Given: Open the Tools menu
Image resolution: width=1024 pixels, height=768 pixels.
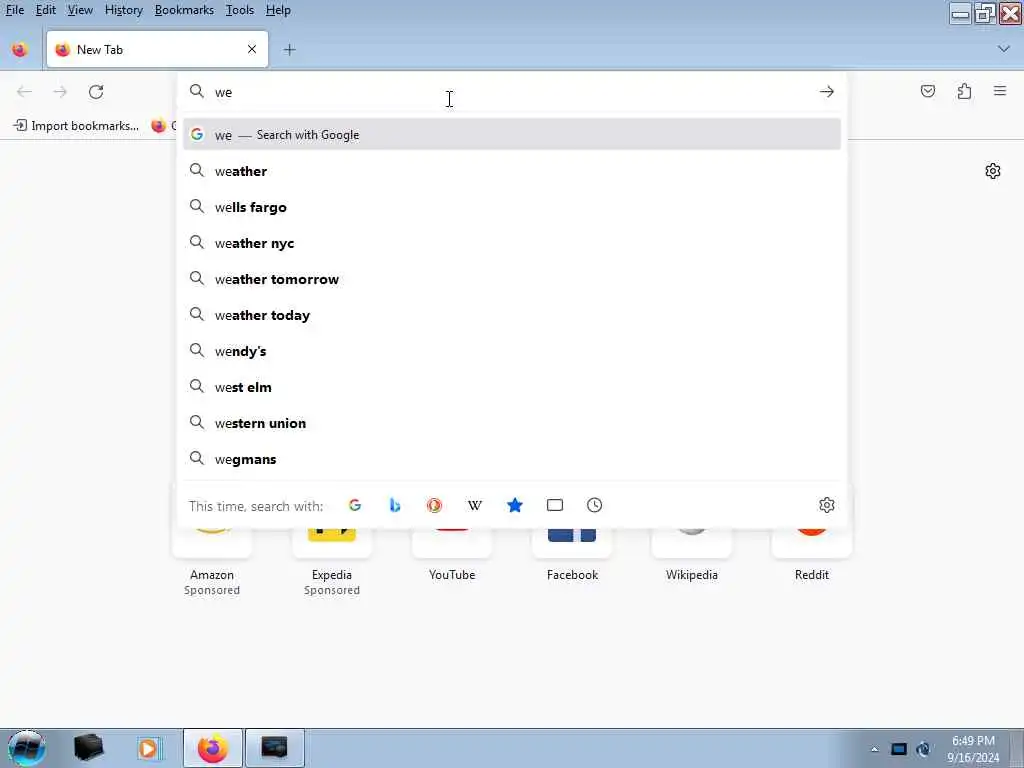Looking at the screenshot, I should (240, 10).
